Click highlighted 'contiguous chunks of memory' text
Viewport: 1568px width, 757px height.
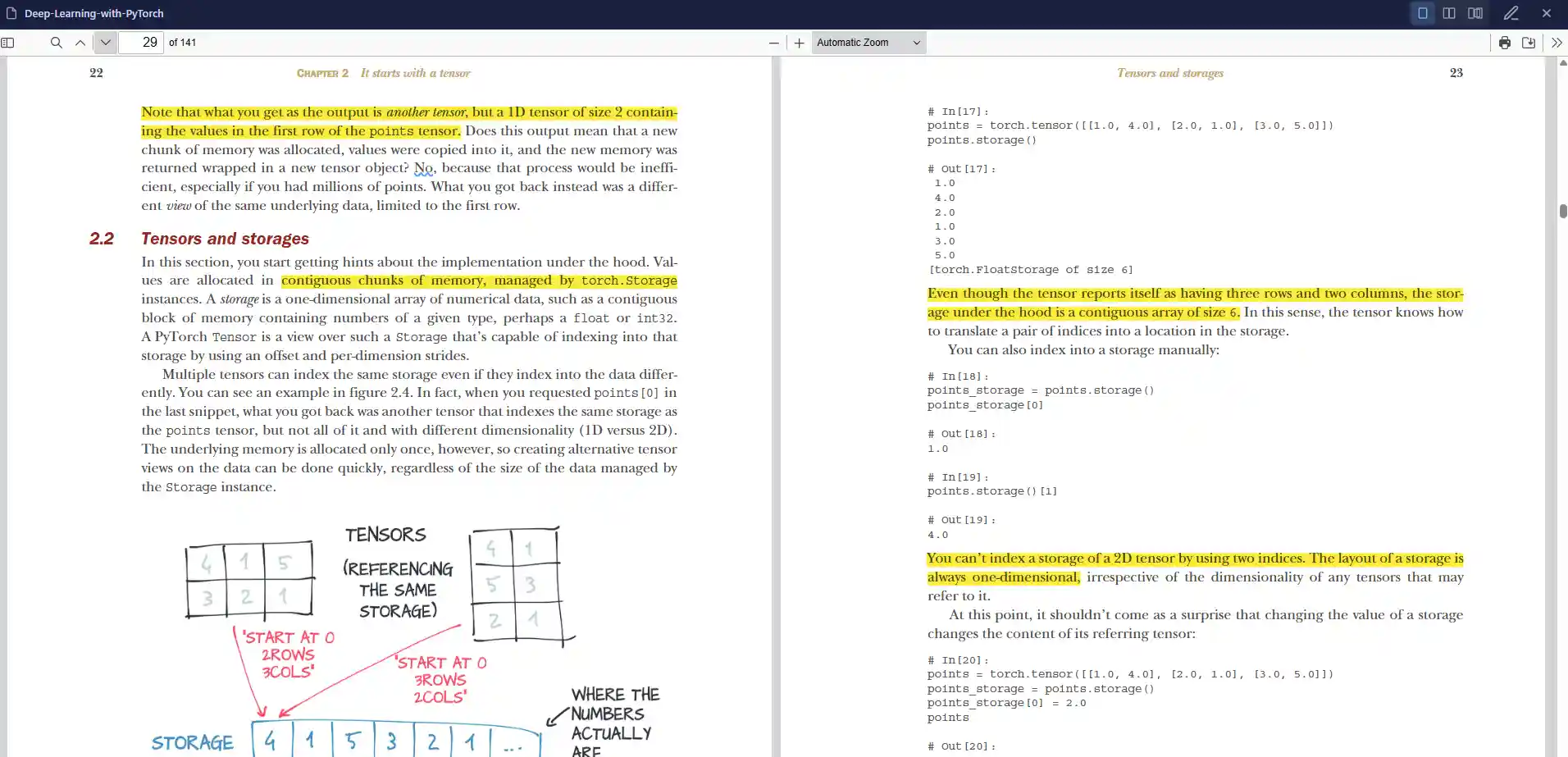383,280
